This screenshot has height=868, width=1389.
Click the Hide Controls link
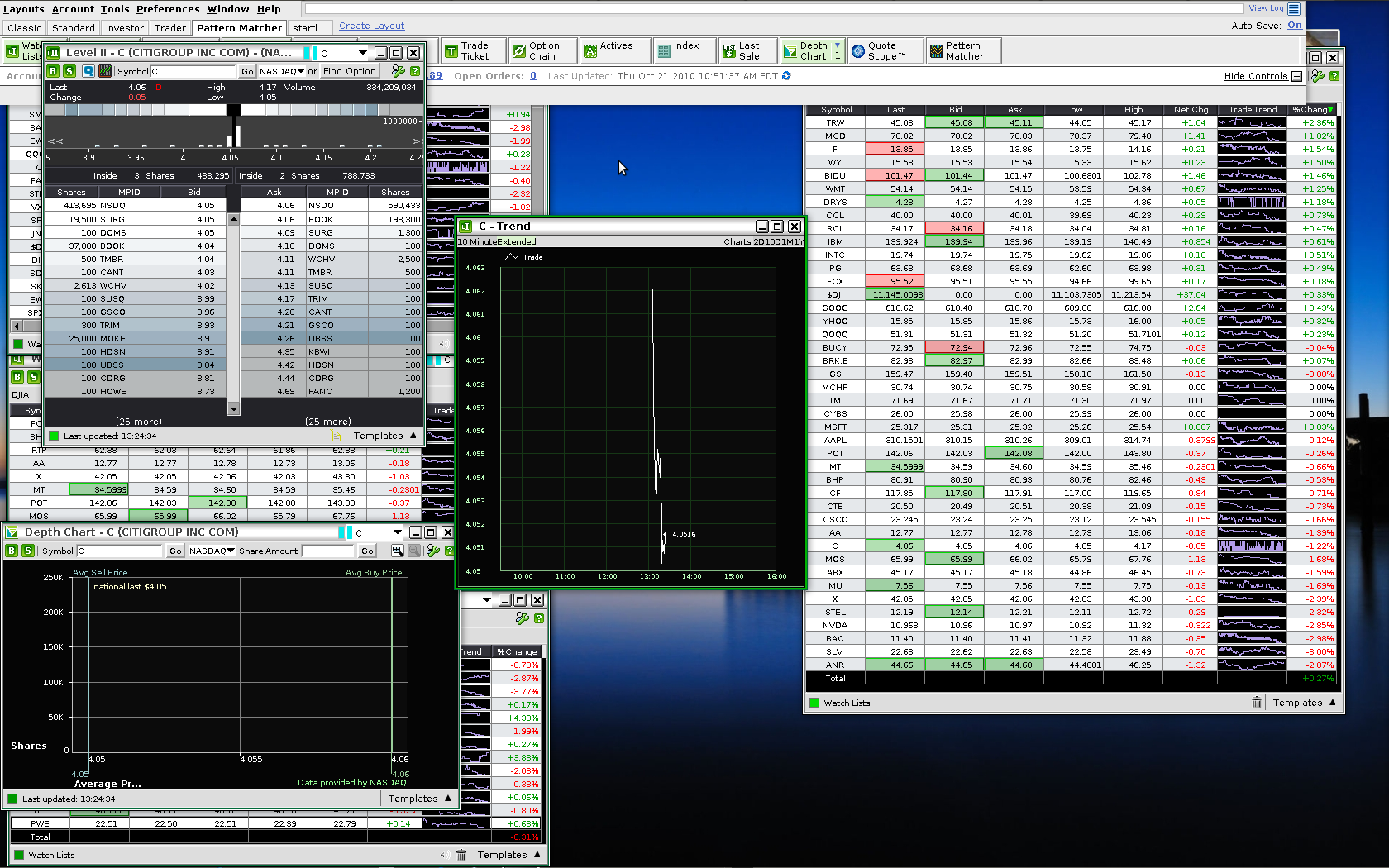tap(1256, 76)
